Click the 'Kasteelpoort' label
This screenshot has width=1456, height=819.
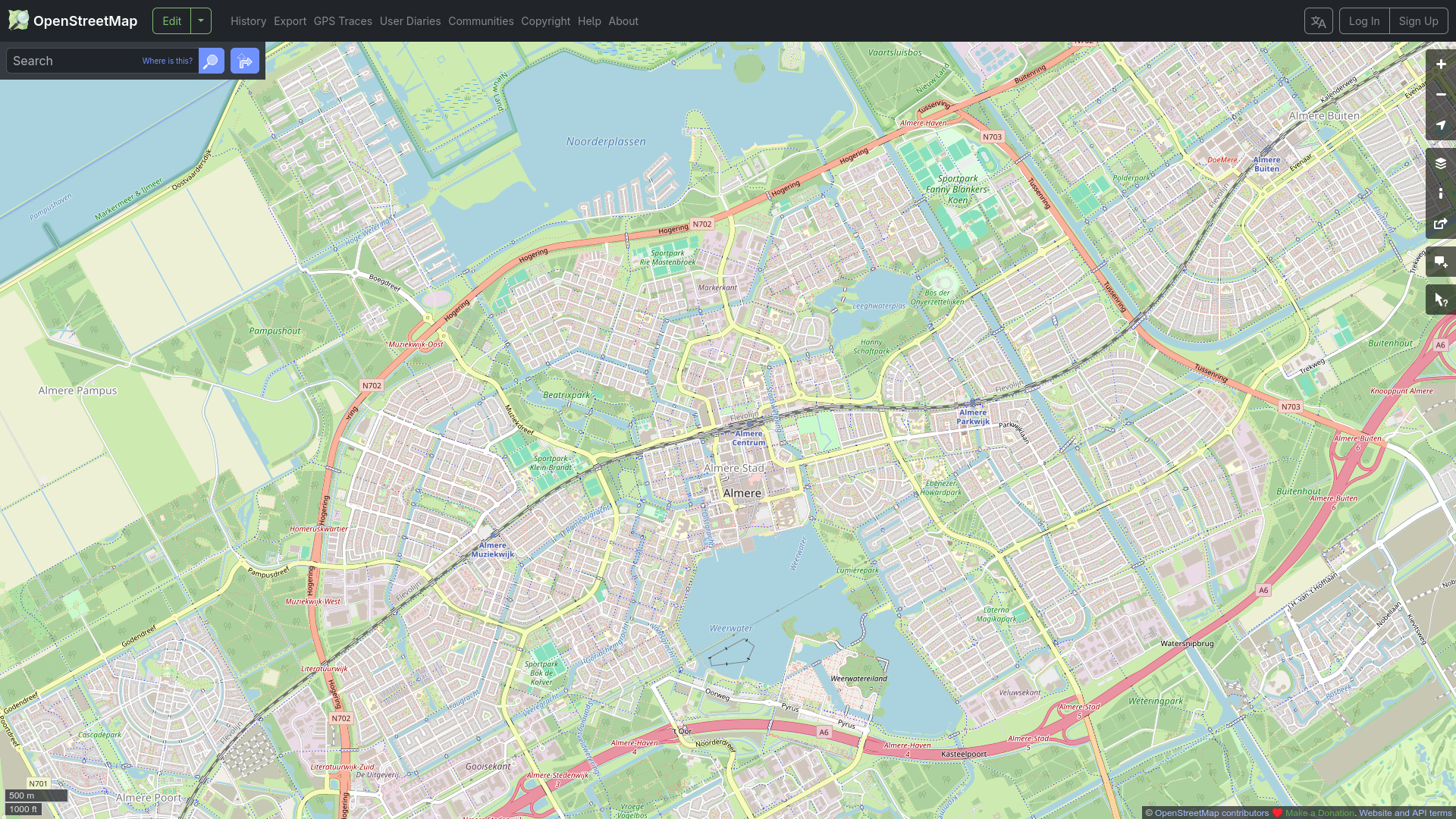coord(964,755)
